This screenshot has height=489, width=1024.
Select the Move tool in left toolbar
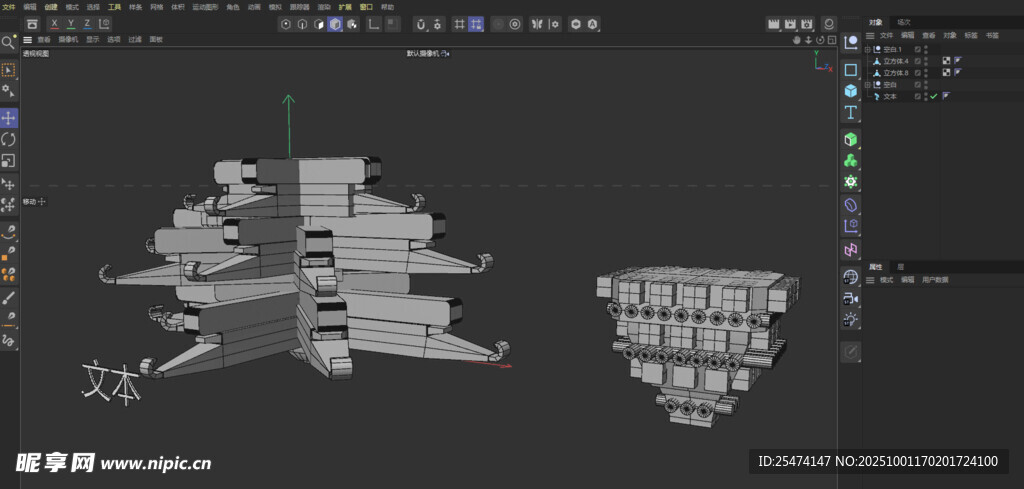coord(9,118)
